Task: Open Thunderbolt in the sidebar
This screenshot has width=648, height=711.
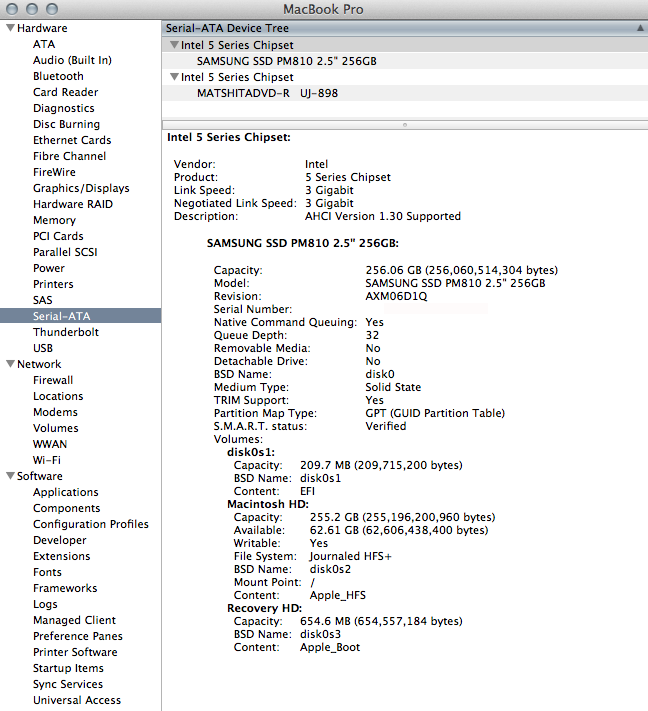Action: coord(65,332)
